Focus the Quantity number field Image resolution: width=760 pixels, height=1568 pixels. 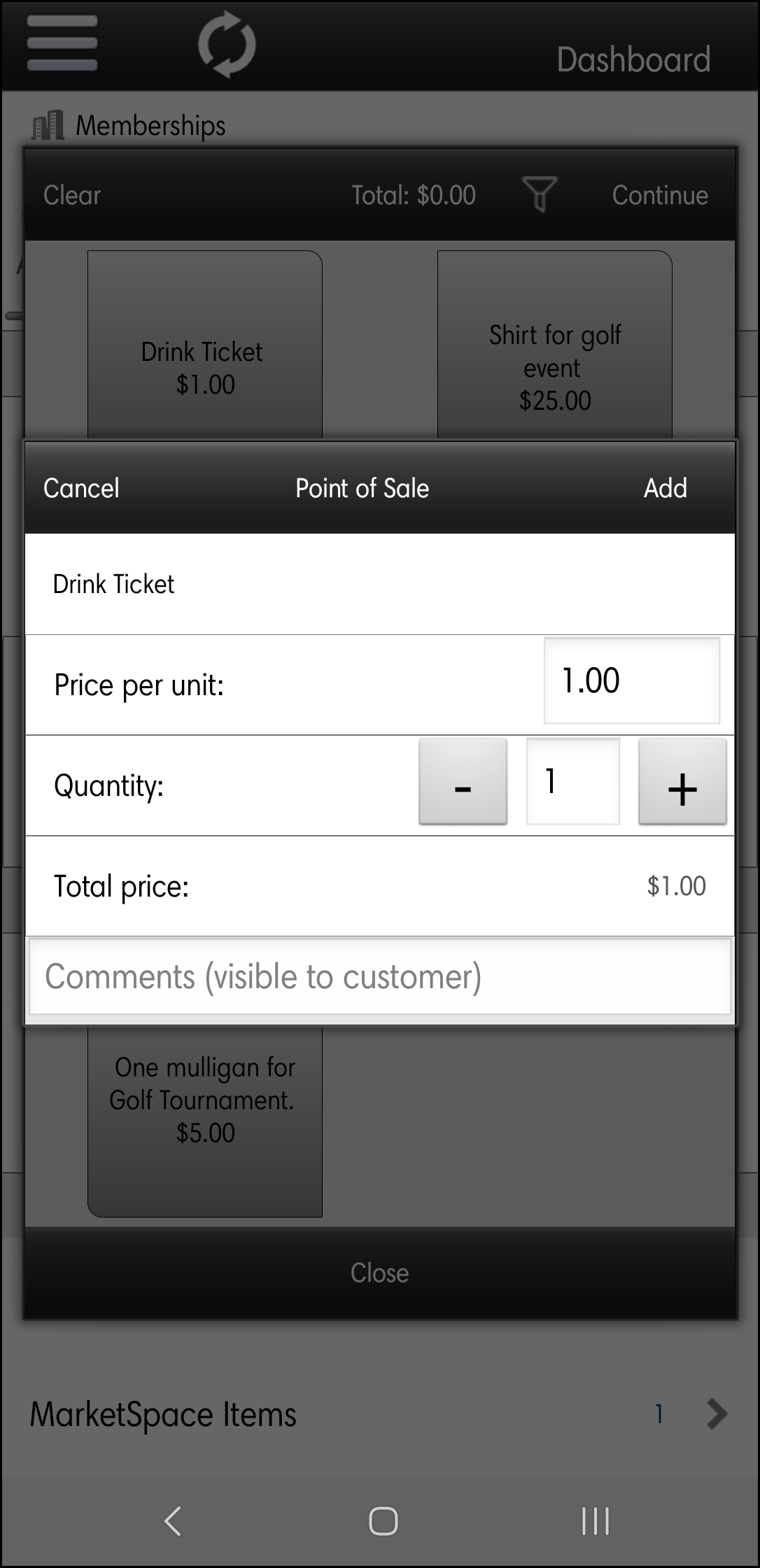(x=572, y=782)
